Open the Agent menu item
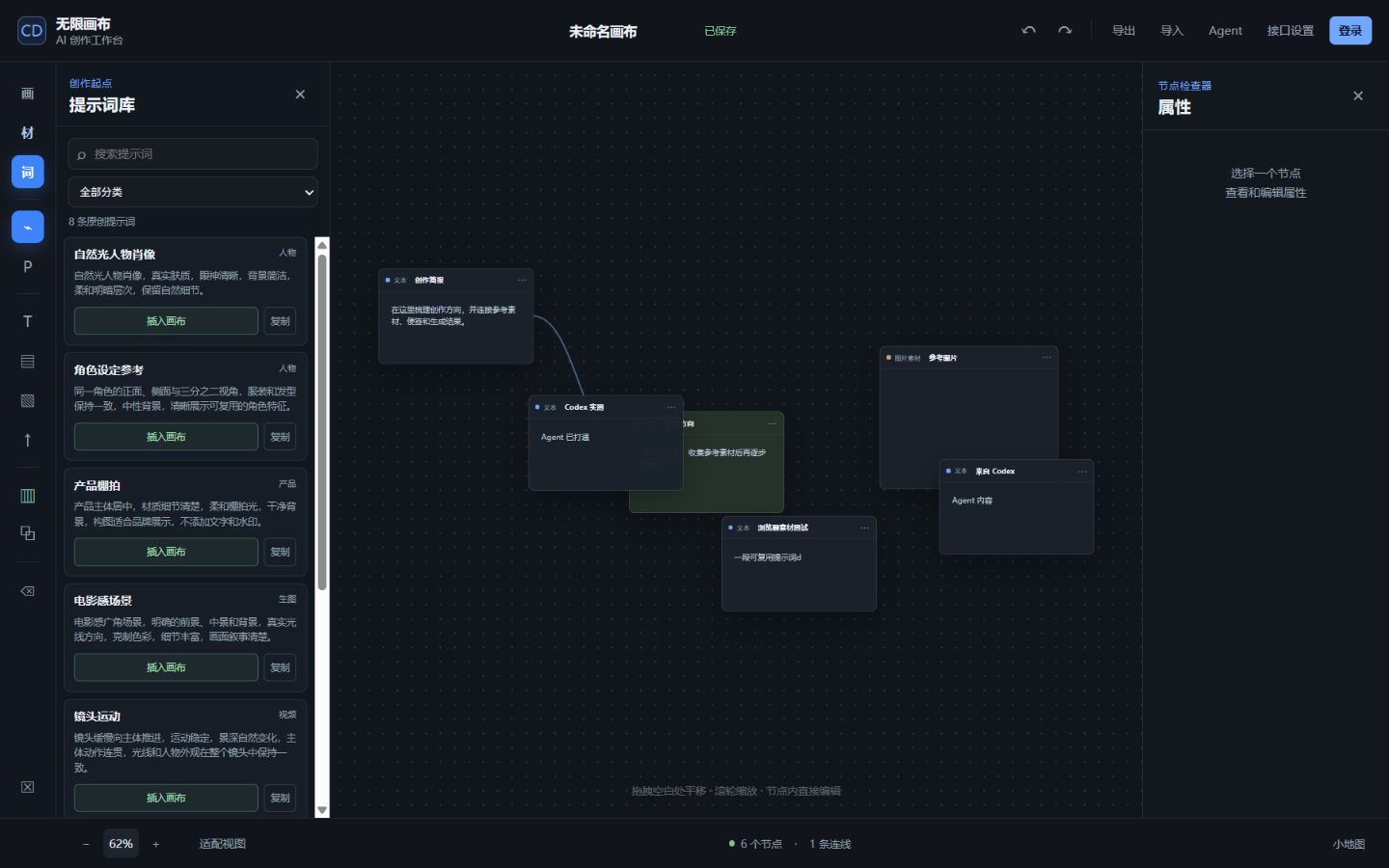 [x=1225, y=31]
